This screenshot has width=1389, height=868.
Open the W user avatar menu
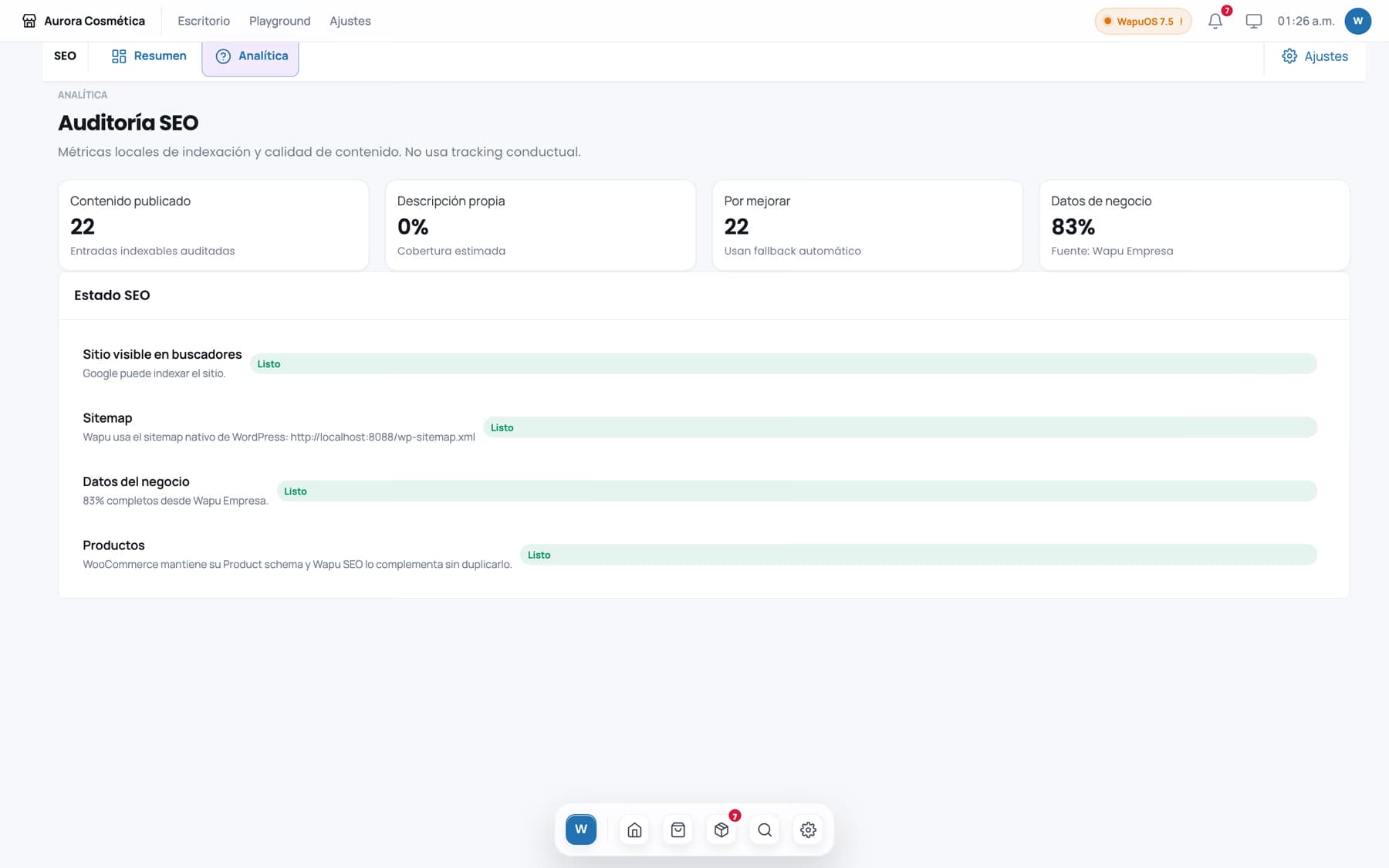1357,21
